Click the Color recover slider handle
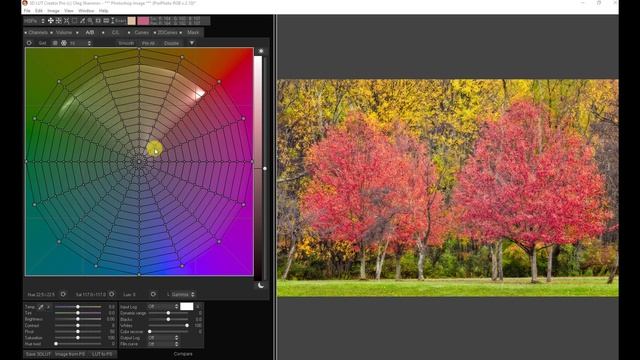 pos(150,332)
